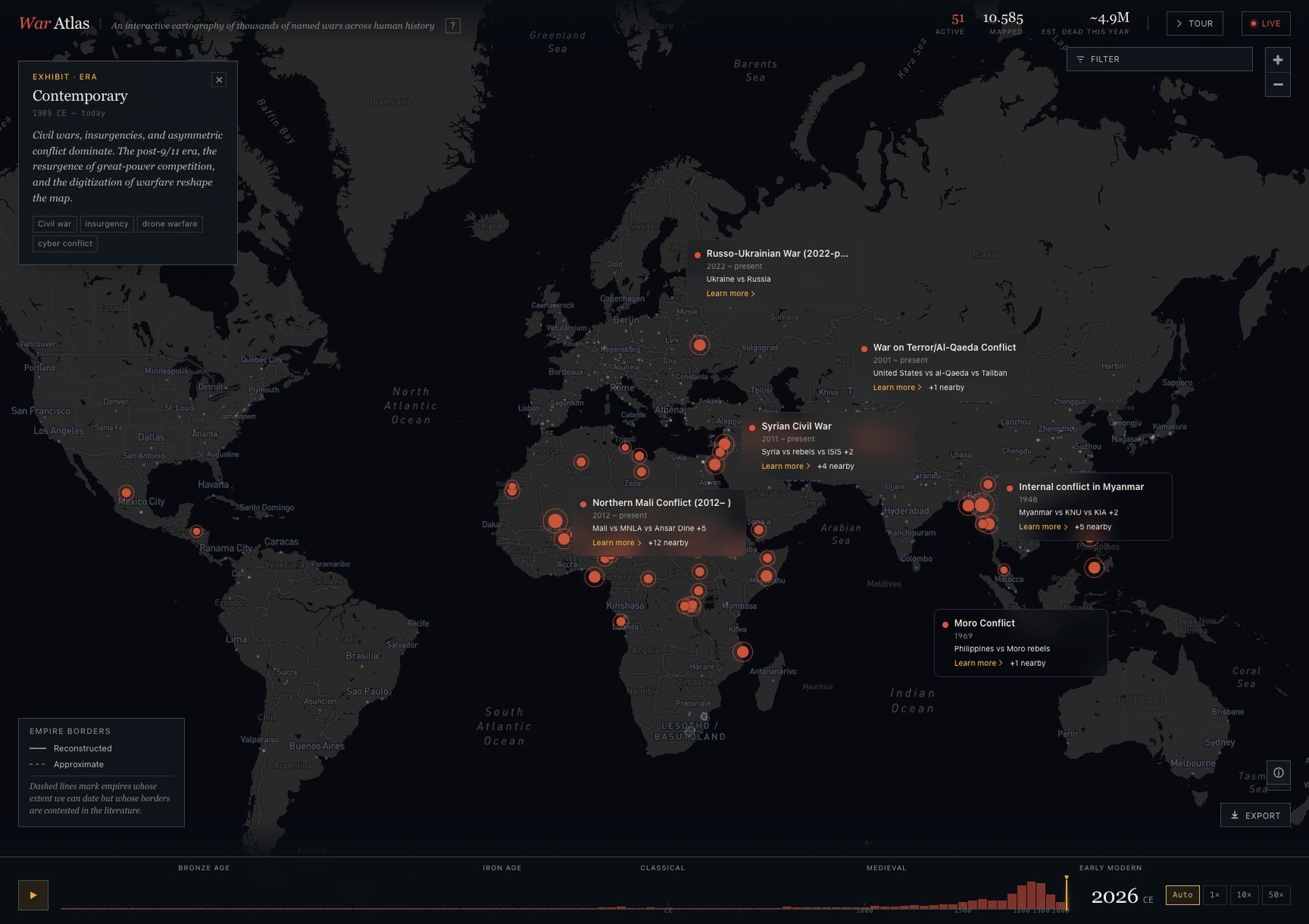
Task: Toggle the LIVE mode button
Action: pos(1265,23)
